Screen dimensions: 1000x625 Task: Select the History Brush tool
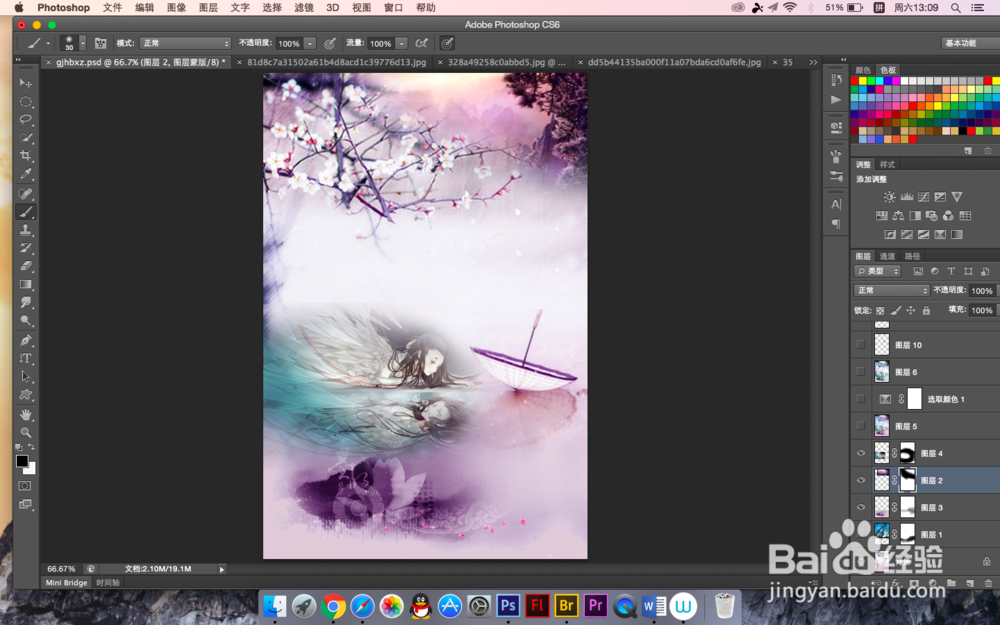[x=26, y=248]
